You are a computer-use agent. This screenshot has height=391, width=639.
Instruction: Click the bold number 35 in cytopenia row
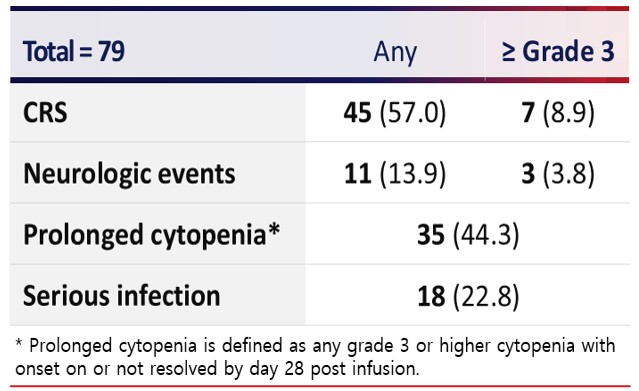point(431,235)
